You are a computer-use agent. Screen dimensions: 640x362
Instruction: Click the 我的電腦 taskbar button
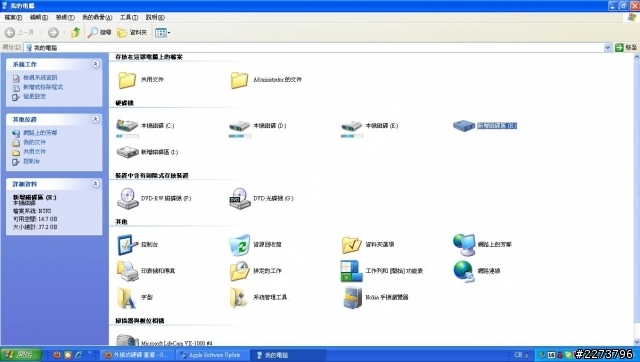(288, 355)
